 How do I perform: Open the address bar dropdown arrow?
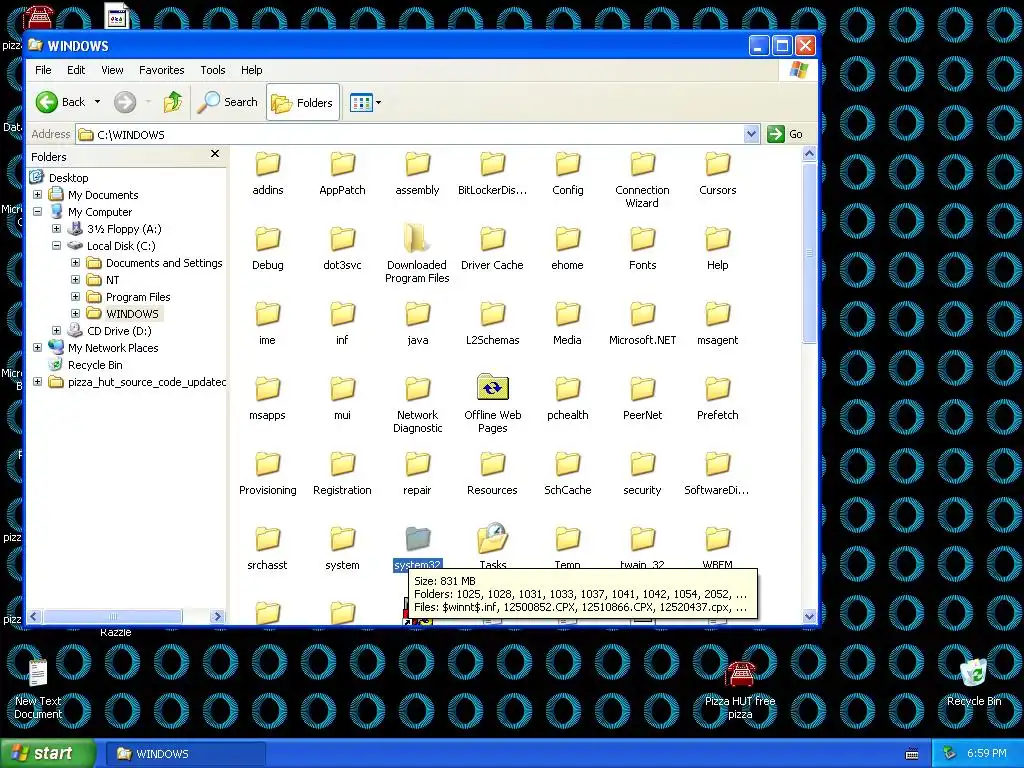click(751, 134)
